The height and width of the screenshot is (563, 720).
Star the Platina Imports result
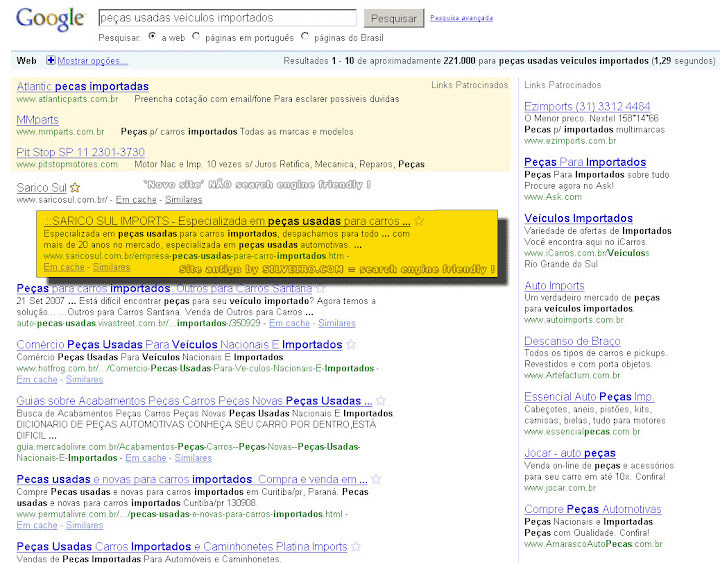coord(356,546)
